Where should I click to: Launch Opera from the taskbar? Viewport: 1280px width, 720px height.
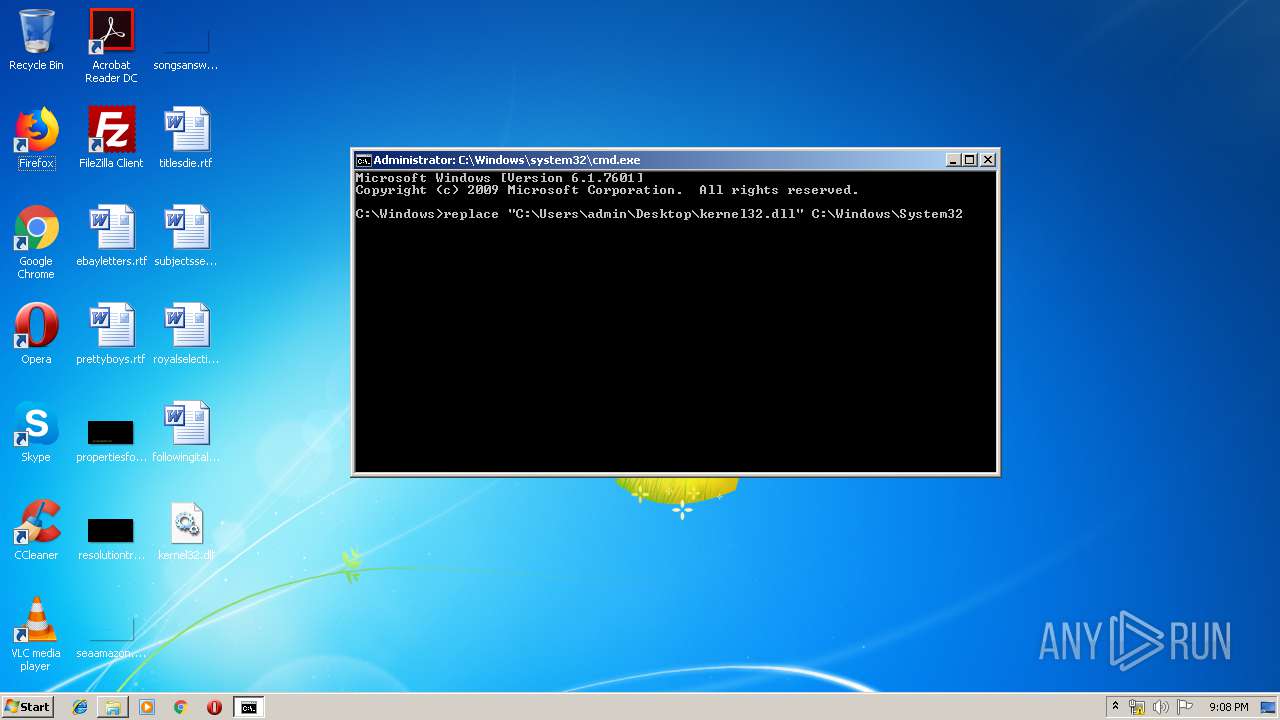coord(214,707)
